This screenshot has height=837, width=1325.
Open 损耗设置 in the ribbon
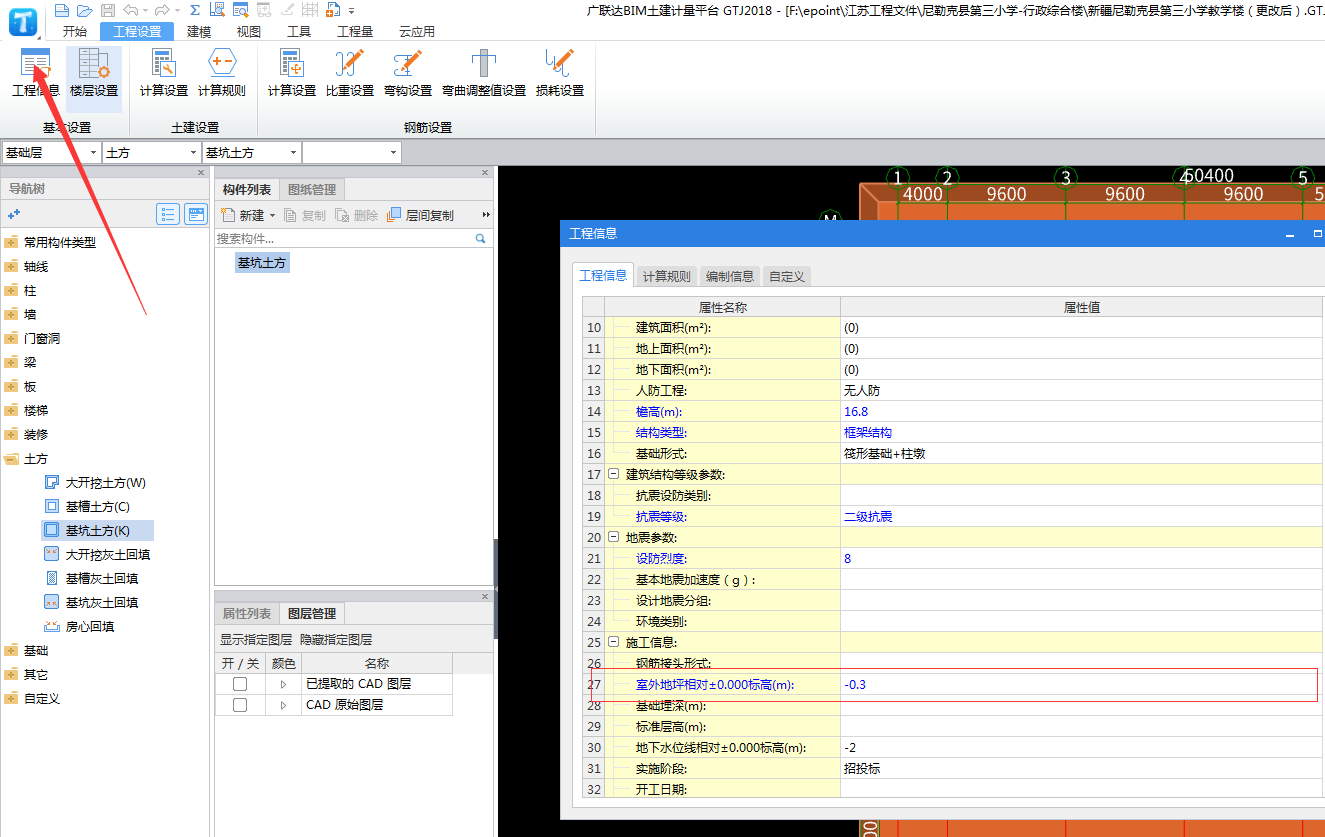tap(560, 72)
